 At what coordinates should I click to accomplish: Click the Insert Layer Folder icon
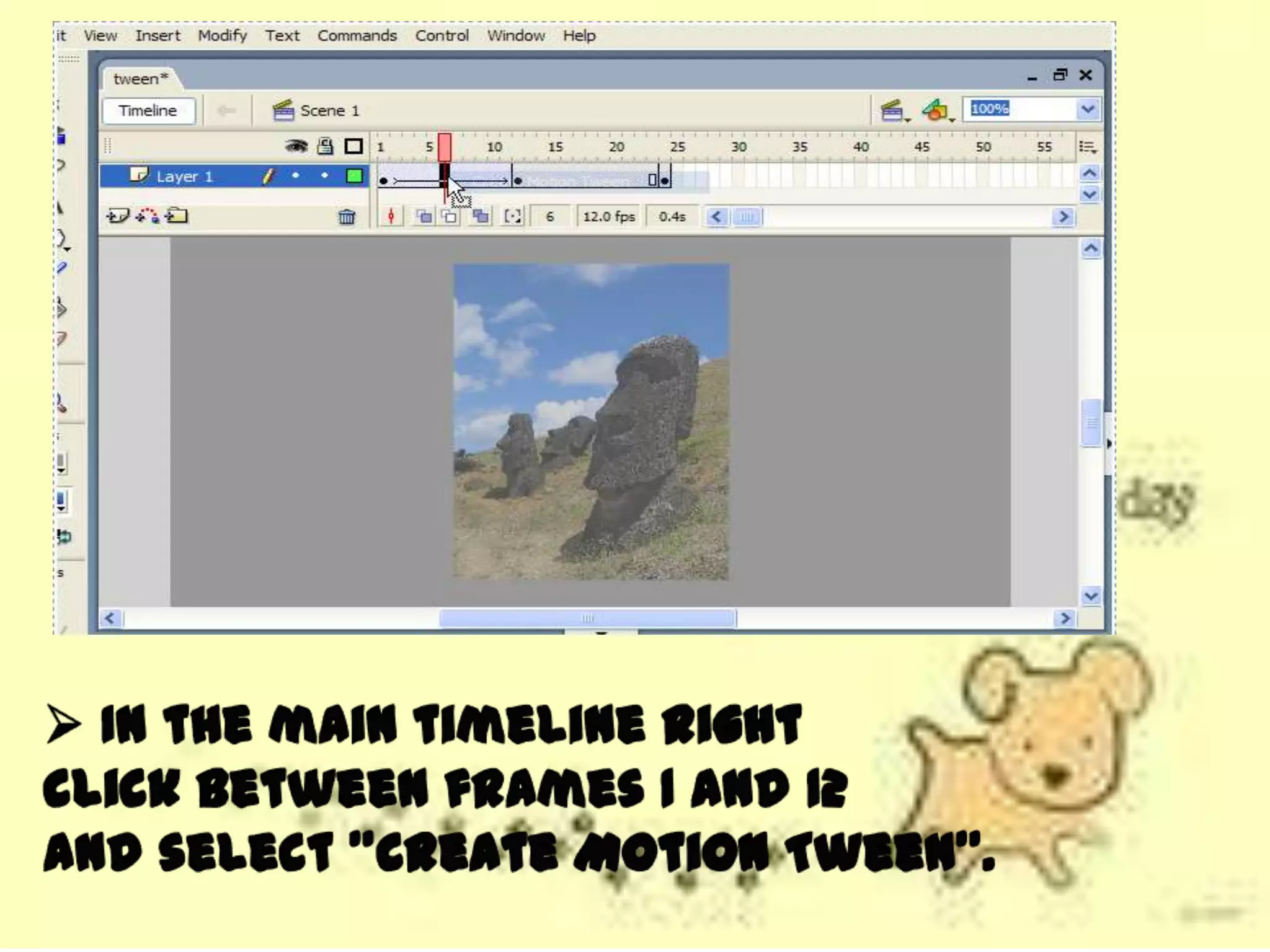[177, 216]
